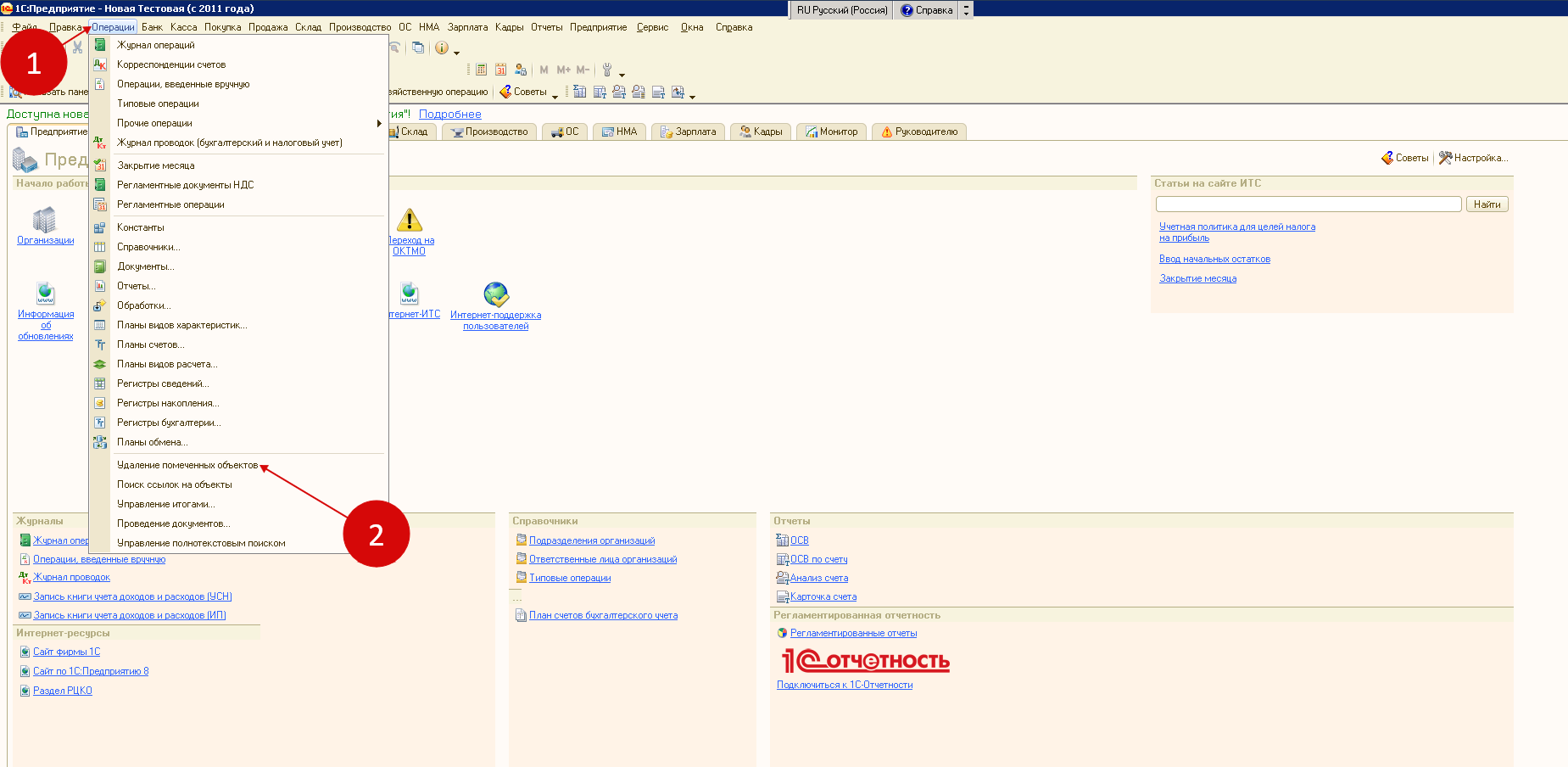Choose Журнал проводок (бухгалтерский и налоговый учет)
The width and height of the screenshot is (1568, 767).
click(x=230, y=143)
